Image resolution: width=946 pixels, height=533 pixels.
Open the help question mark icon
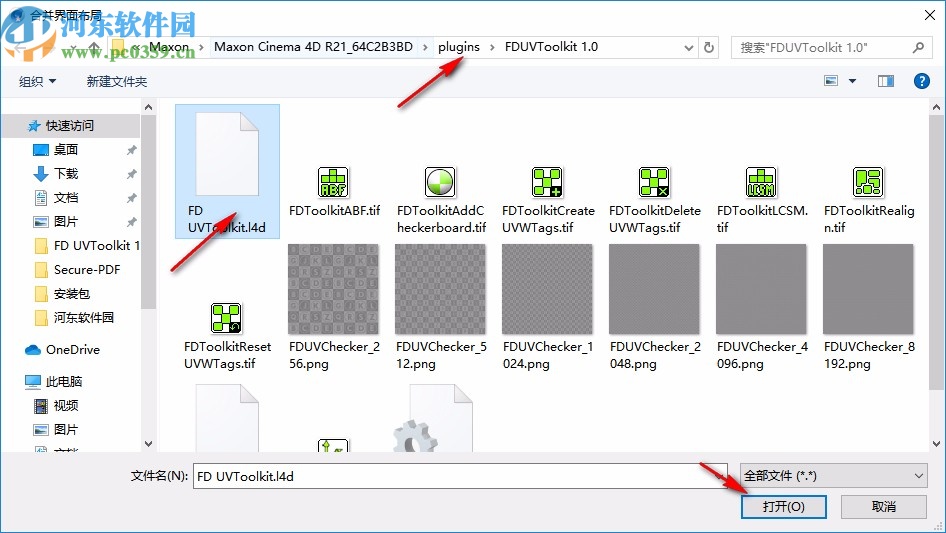point(921,81)
